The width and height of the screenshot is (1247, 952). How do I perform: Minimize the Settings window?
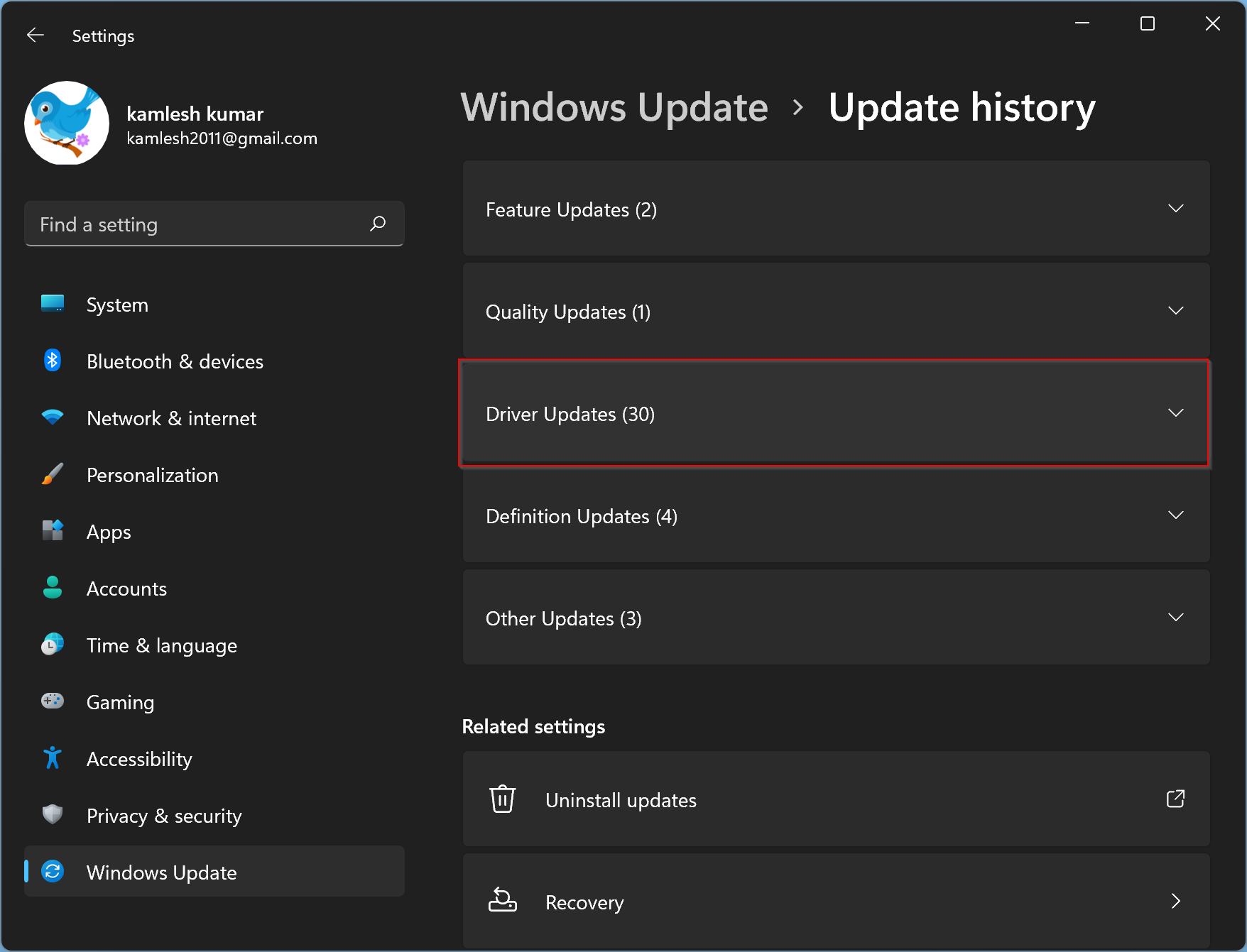point(1082,23)
